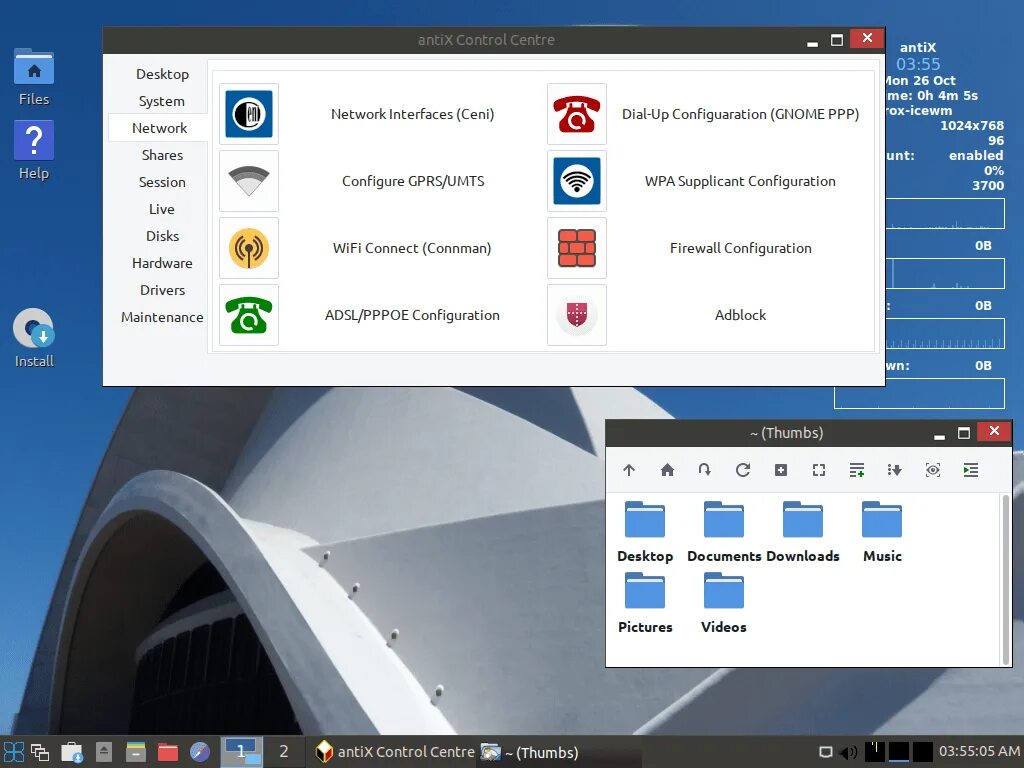The image size is (1024, 768).
Task: Go to home folder in Thumbs toolbar
Action: [x=667, y=470]
